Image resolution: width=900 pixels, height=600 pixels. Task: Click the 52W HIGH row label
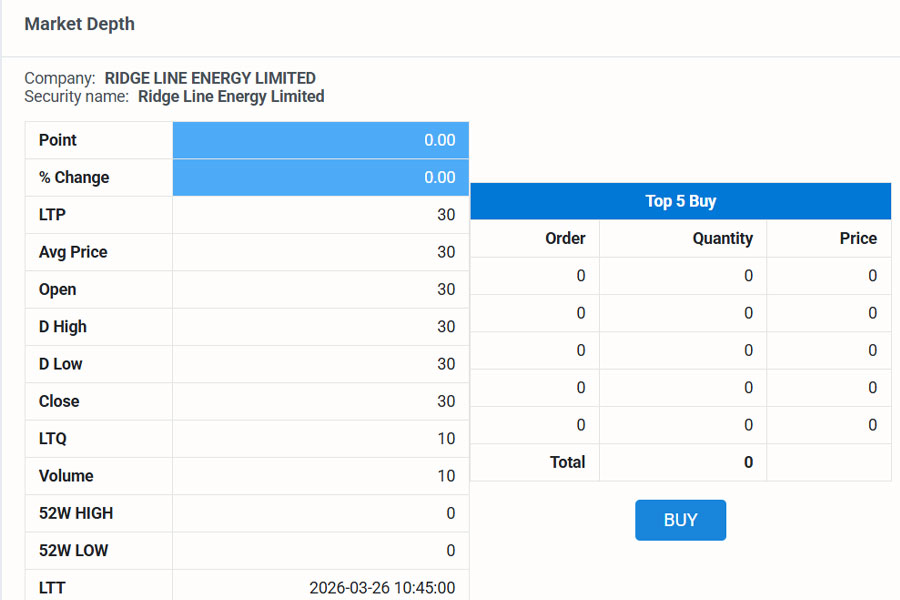pyautogui.click(x=76, y=513)
